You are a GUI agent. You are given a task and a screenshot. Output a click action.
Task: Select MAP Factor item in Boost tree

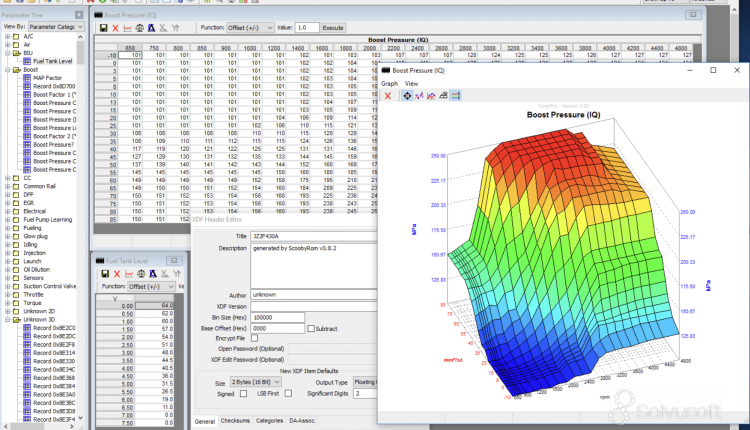coord(47,78)
